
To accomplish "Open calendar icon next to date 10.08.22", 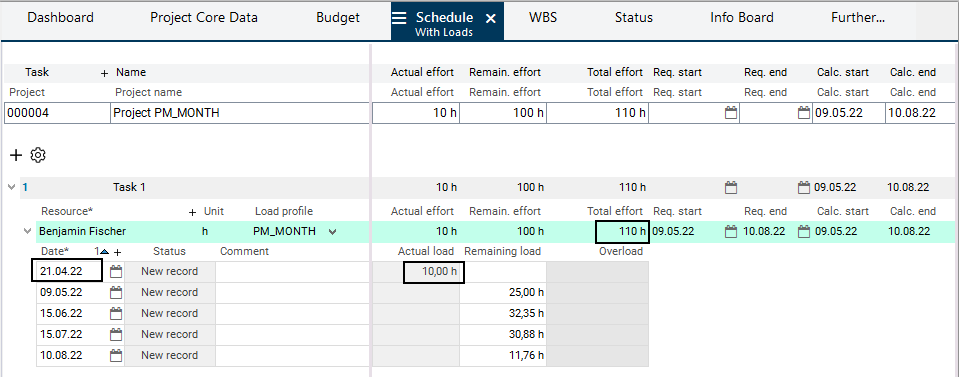I will pyautogui.click(x=116, y=355).
